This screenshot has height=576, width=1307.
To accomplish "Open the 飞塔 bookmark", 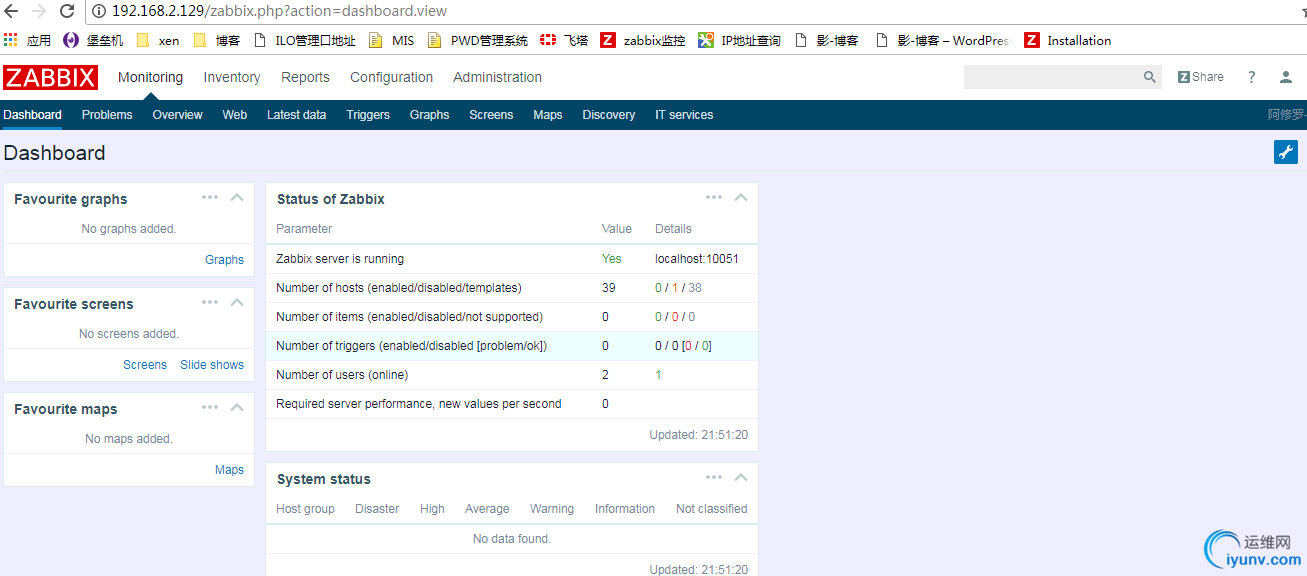I will [564, 40].
